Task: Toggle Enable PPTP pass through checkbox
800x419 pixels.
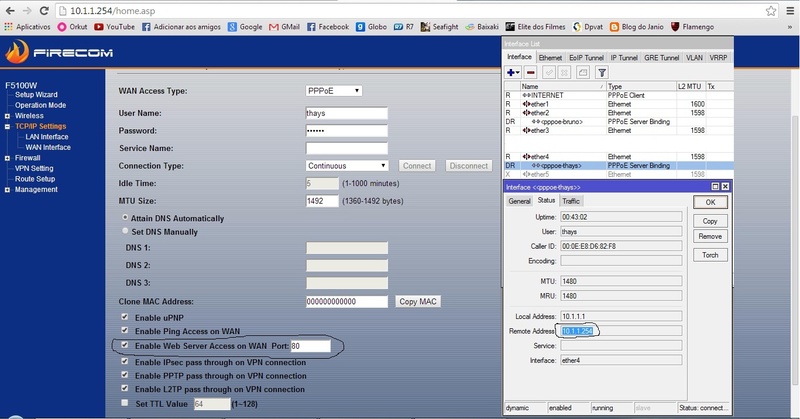Action: click(x=124, y=375)
